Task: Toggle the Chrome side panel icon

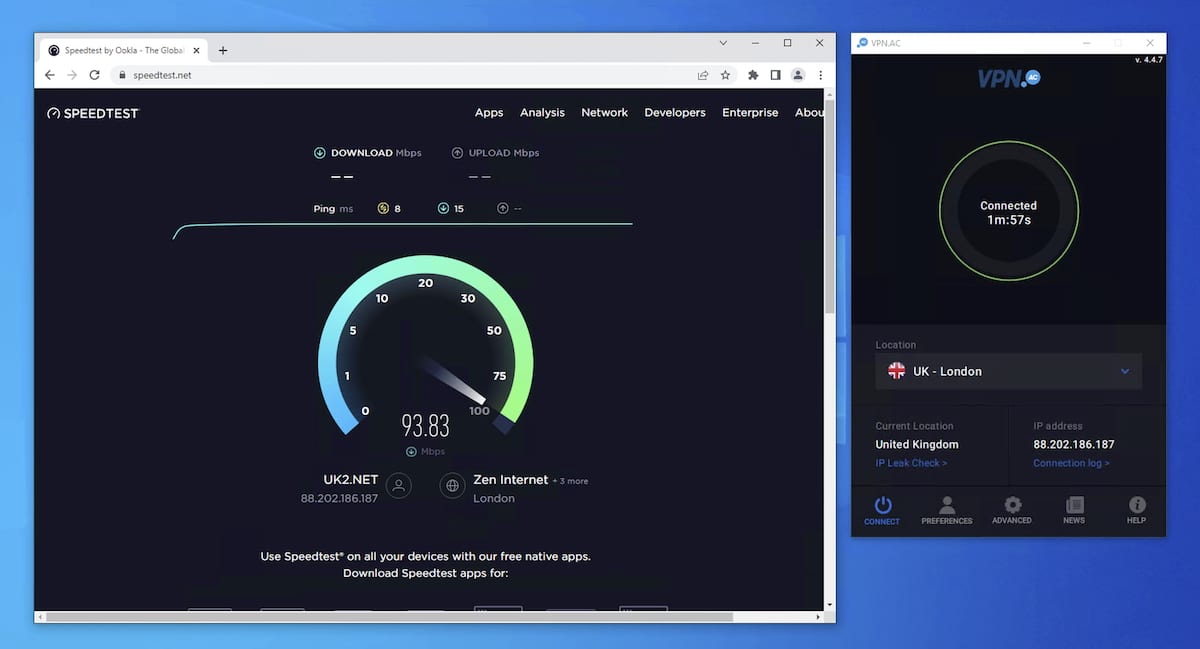Action: (775, 75)
